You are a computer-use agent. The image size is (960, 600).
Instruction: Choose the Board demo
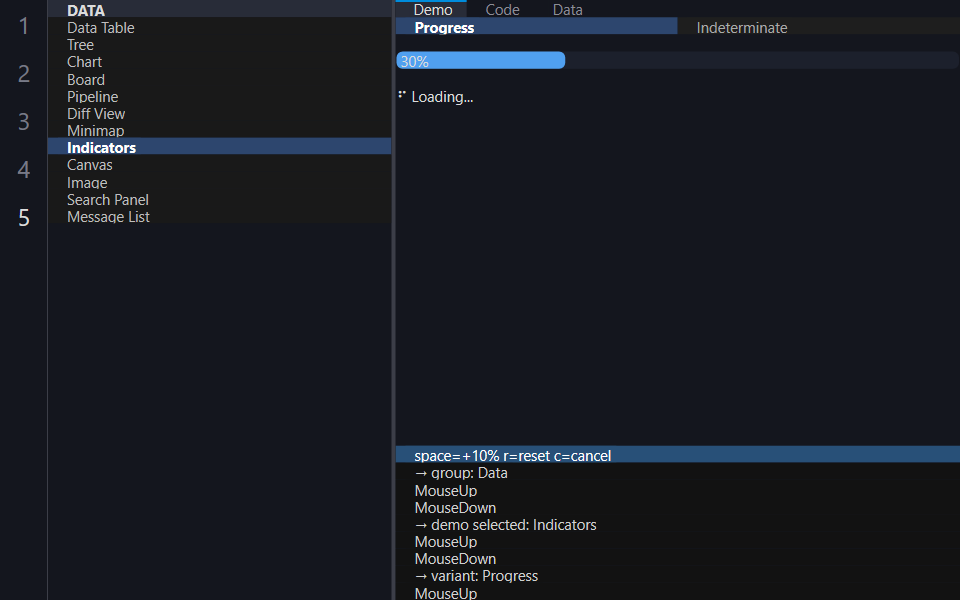pyautogui.click(x=219, y=80)
